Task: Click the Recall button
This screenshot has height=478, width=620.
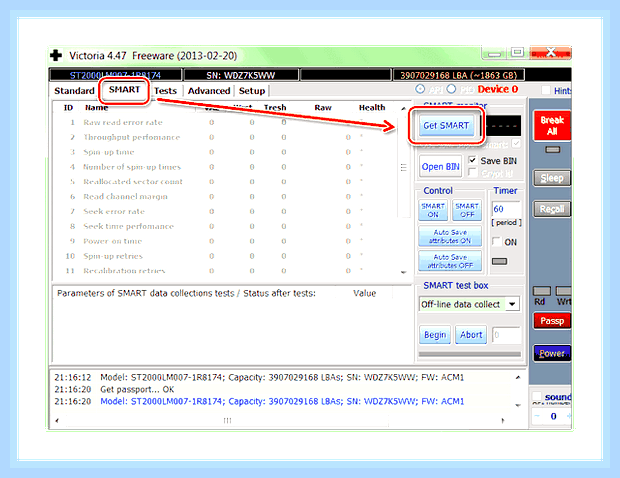Action: coord(552,209)
